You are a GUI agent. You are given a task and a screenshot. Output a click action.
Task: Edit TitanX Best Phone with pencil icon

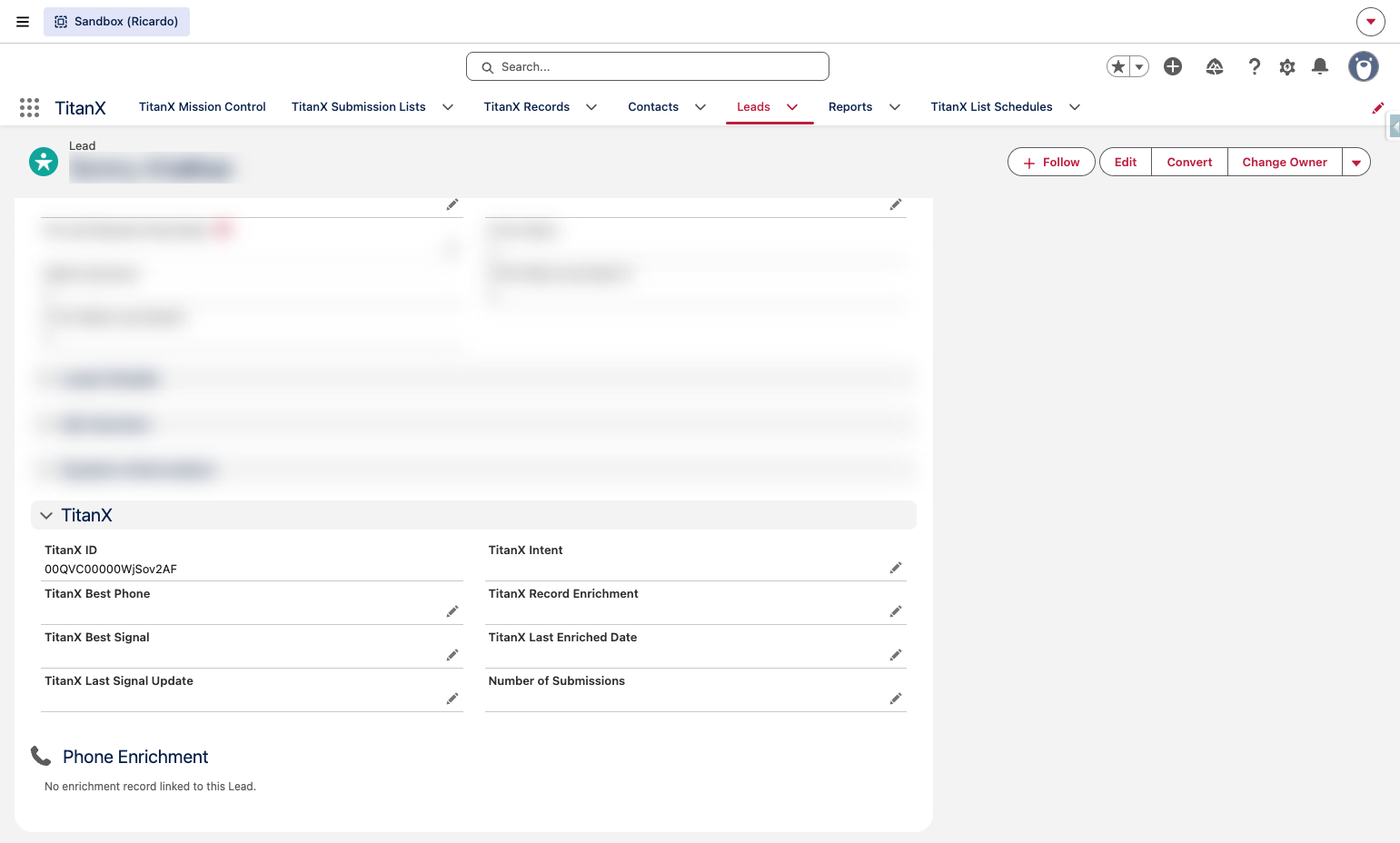452,611
